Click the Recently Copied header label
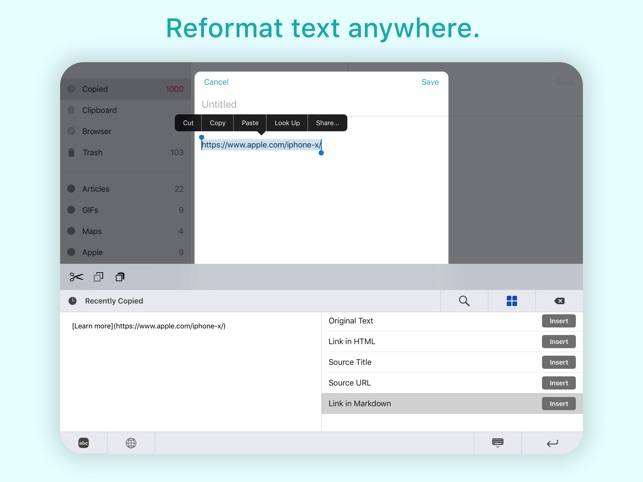This screenshot has height=482, width=643. (x=114, y=301)
